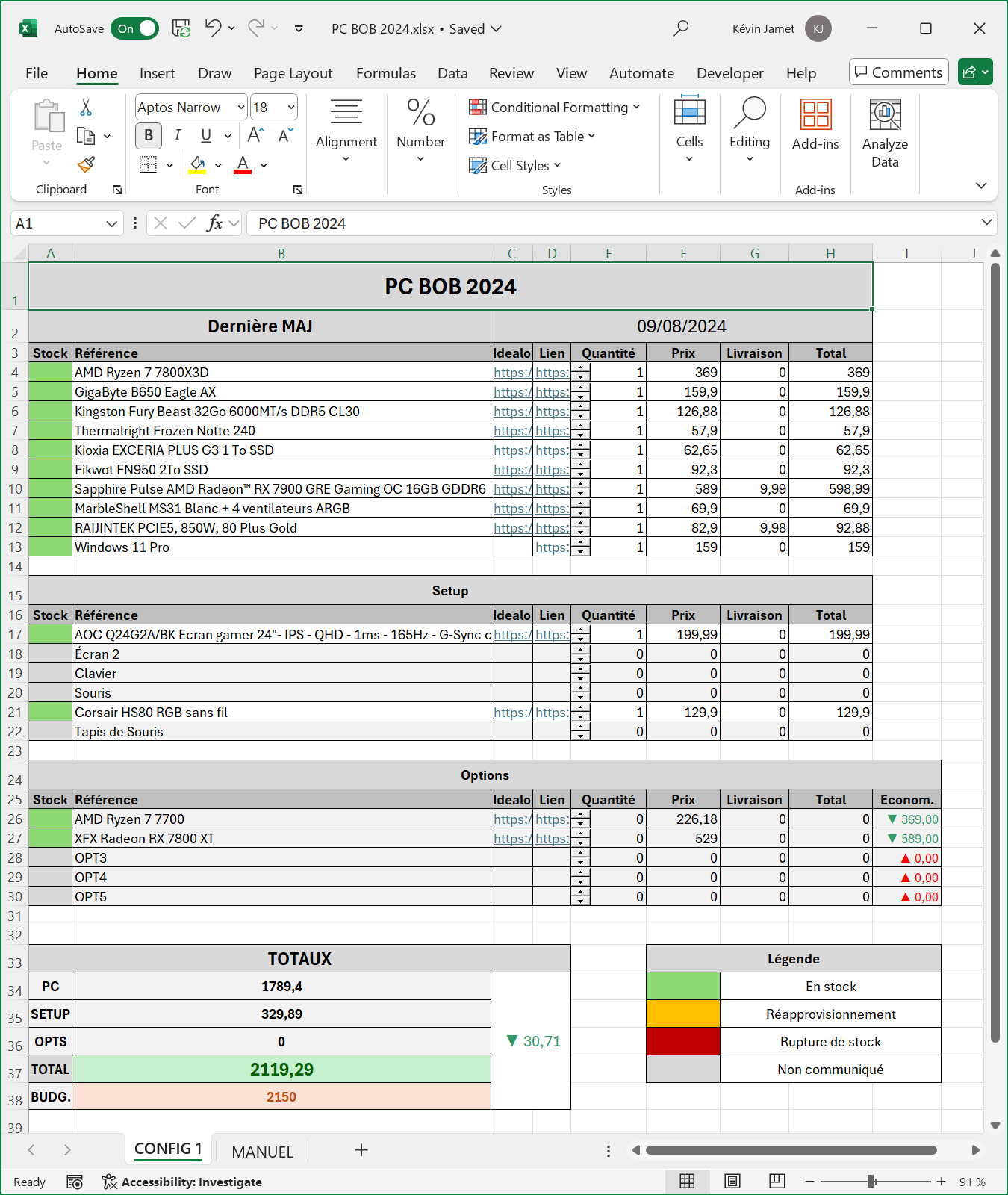The image size is (1008, 1195).
Task: Open Customize Quick Access Toolbar dropdown
Action: pyautogui.click(x=299, y=28)
